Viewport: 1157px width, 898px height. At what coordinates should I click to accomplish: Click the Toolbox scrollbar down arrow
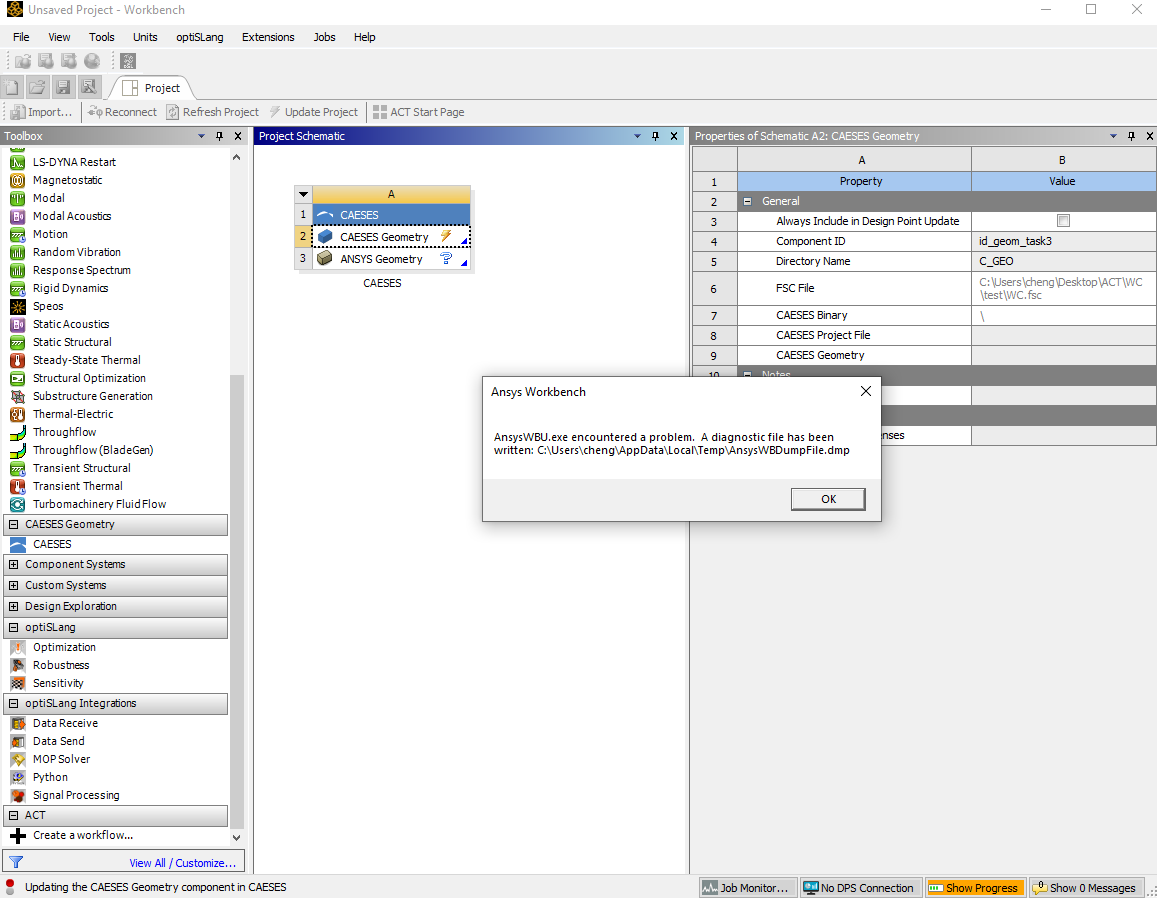pyautogui.click(x=236, y=837)
